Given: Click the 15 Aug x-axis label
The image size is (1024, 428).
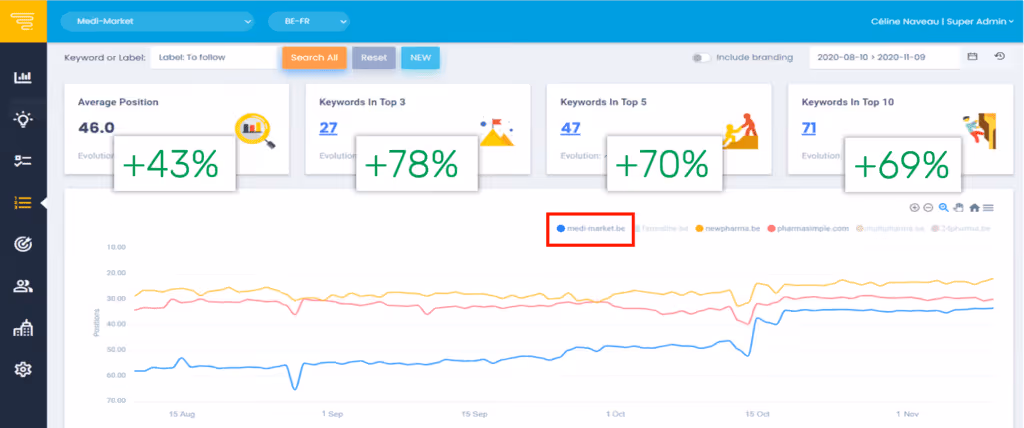Looking at the screenshot, I should (x=182, y=414).
